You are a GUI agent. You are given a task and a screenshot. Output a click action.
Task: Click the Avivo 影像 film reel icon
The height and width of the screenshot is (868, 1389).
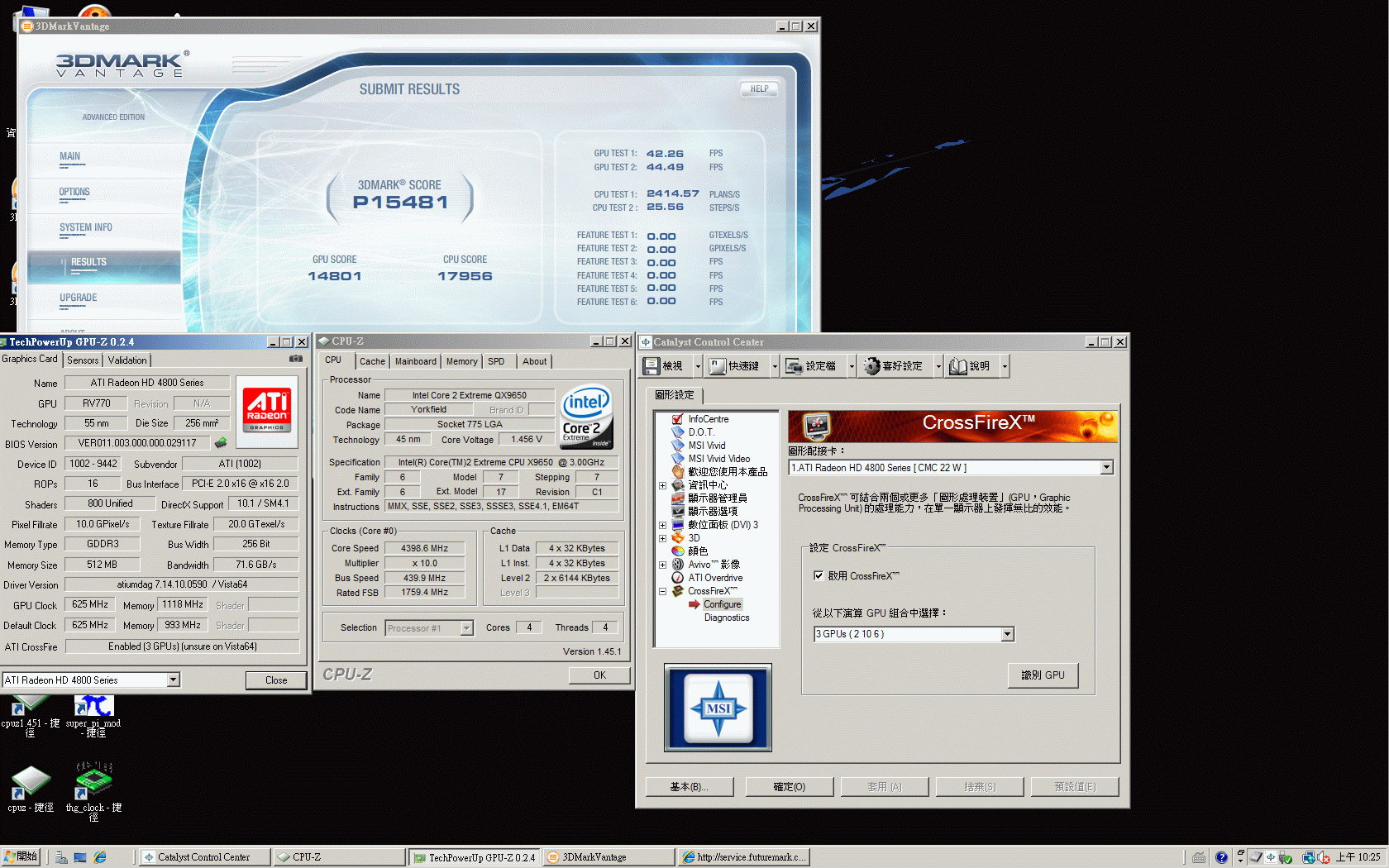[678, 565]
